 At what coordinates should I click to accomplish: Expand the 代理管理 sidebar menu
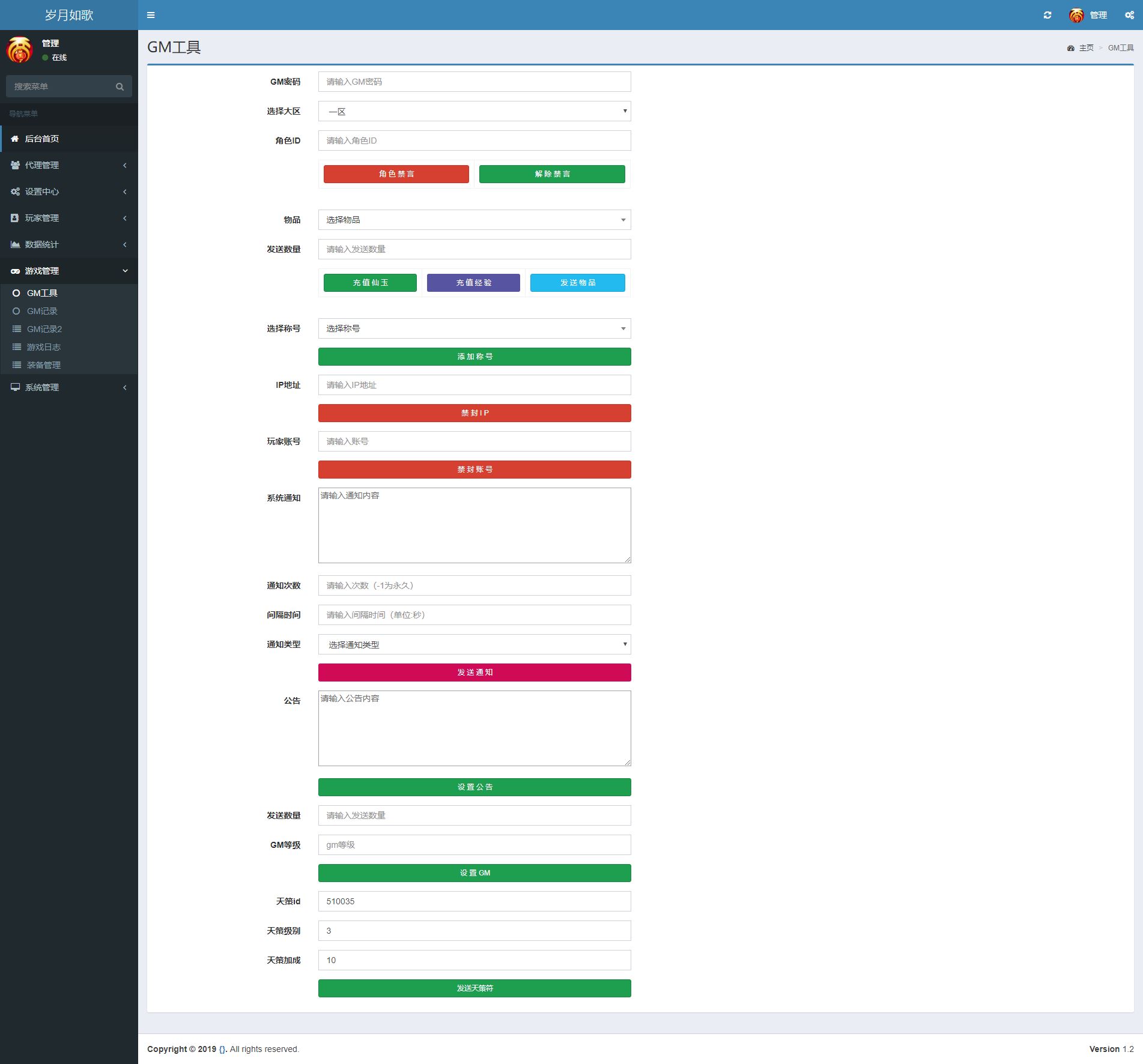(68, 165)
